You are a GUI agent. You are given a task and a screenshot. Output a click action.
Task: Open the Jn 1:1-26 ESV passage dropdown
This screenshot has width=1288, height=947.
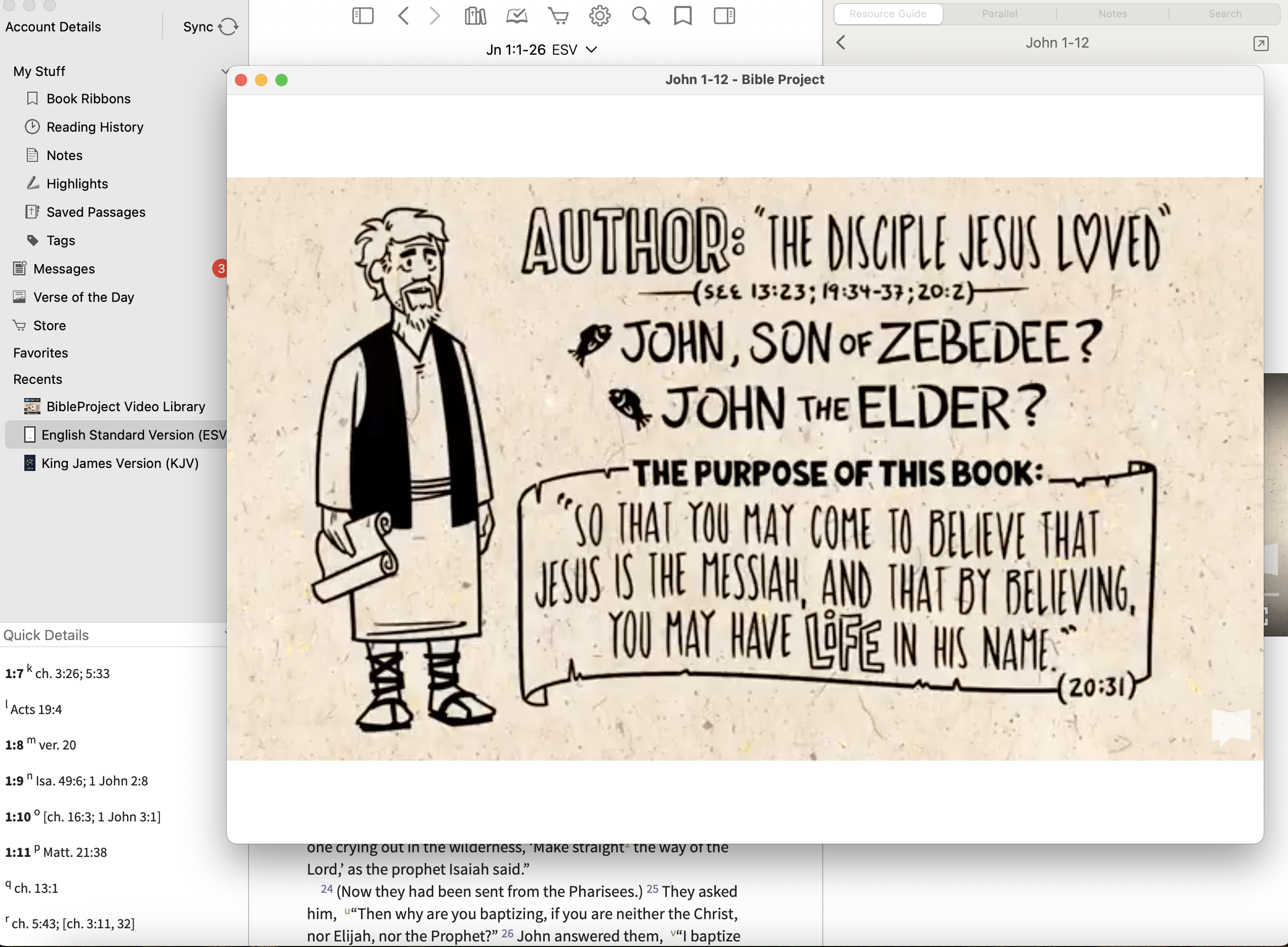(541, 50)
